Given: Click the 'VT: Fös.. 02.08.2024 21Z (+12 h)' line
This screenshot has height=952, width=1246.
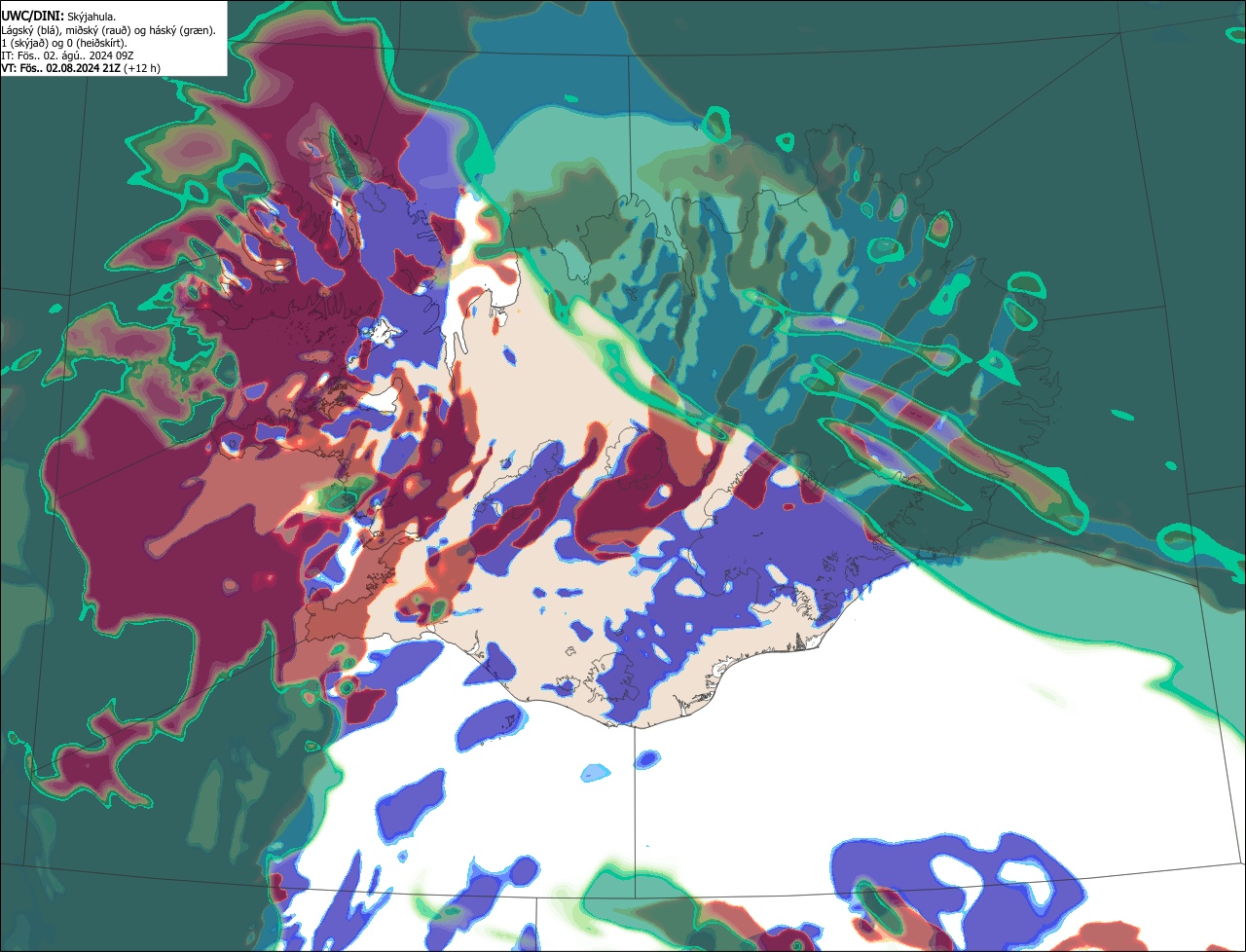Looking at the screenshot, I should pyautogui.click(x=81, y=68).
